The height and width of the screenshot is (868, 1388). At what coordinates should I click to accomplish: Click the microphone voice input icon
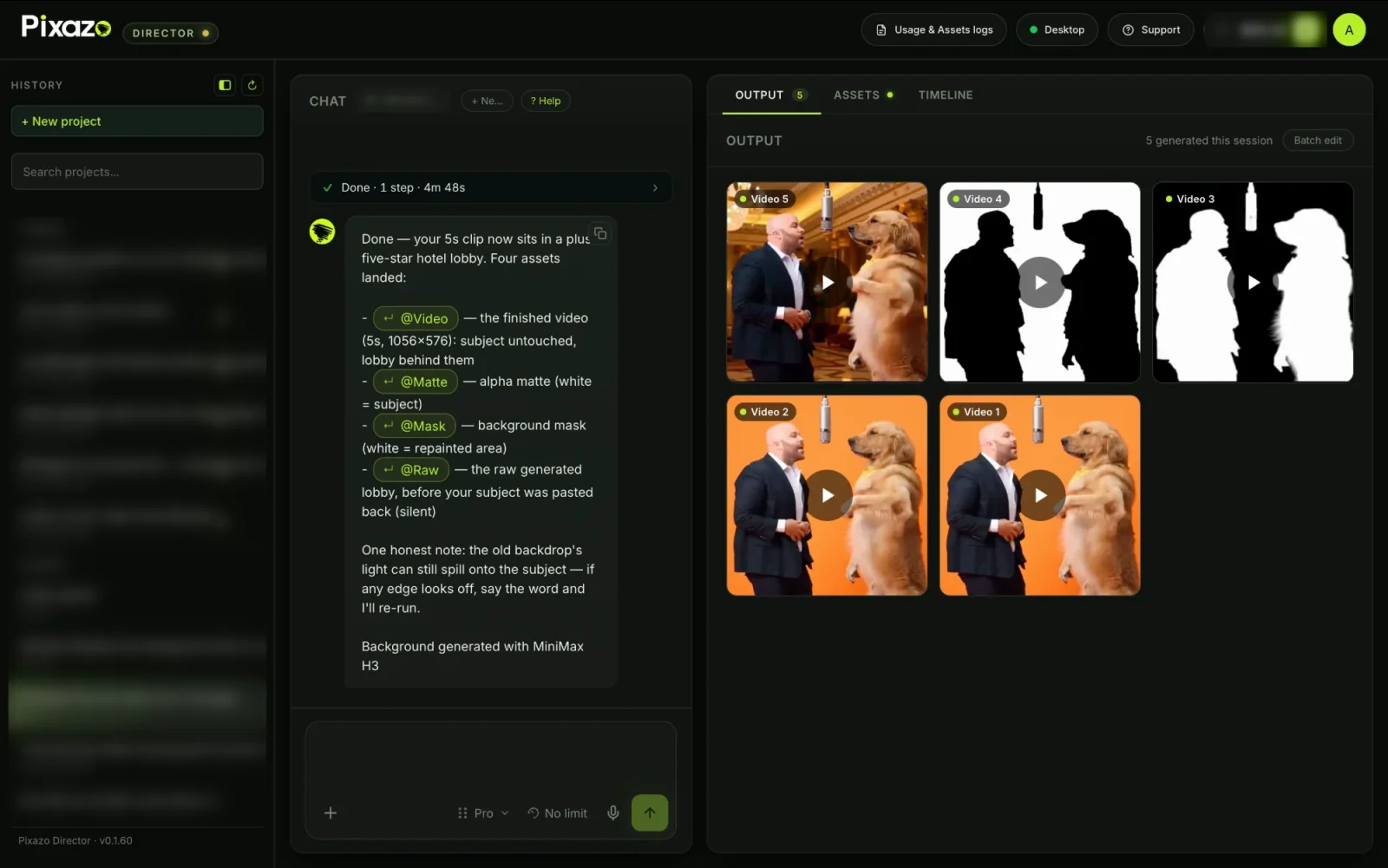coord(613,813)
